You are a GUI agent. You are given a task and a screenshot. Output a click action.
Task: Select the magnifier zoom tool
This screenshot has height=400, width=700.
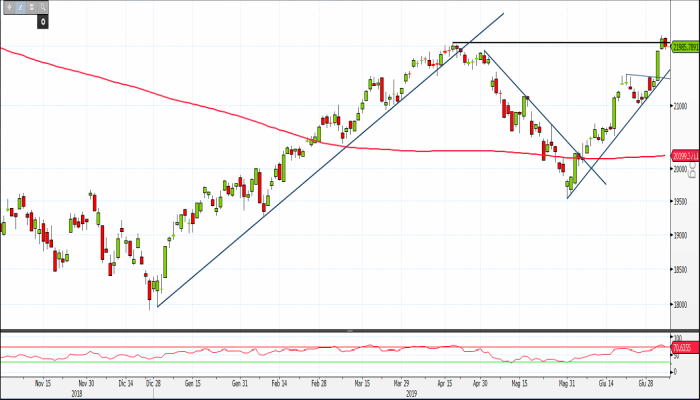(x=43, y=7)
